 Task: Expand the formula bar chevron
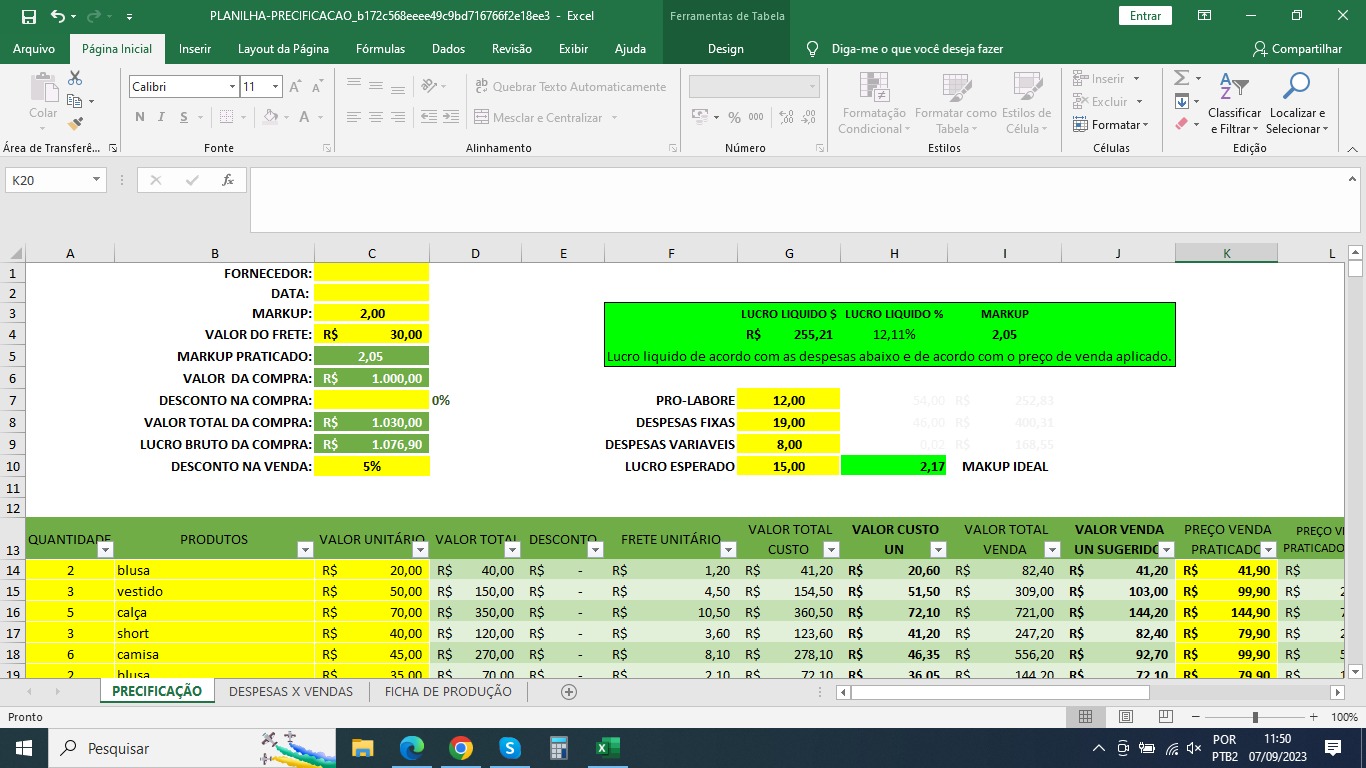click(1351, 179)
